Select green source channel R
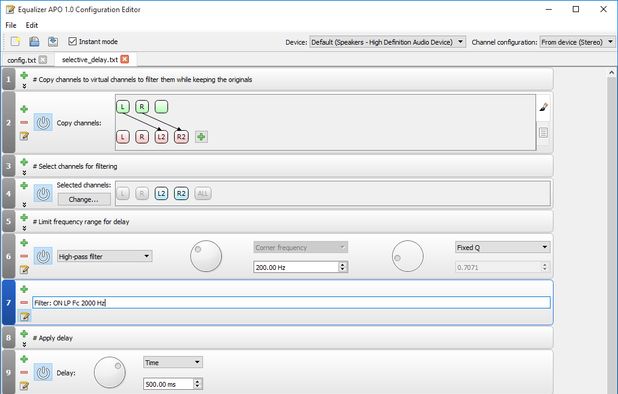The width and height of the screenshot is (618, 394). point(142,106)
